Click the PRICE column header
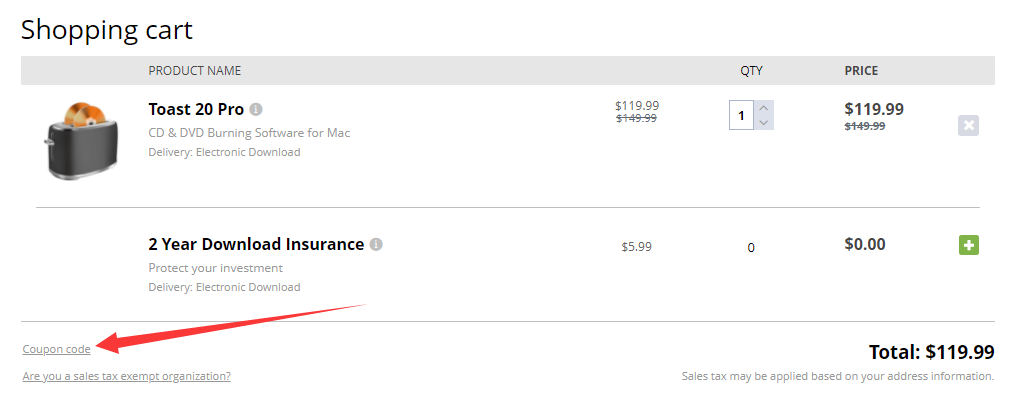The height and width of the screenshot is (400, 1025). click(x=861, y=71)
